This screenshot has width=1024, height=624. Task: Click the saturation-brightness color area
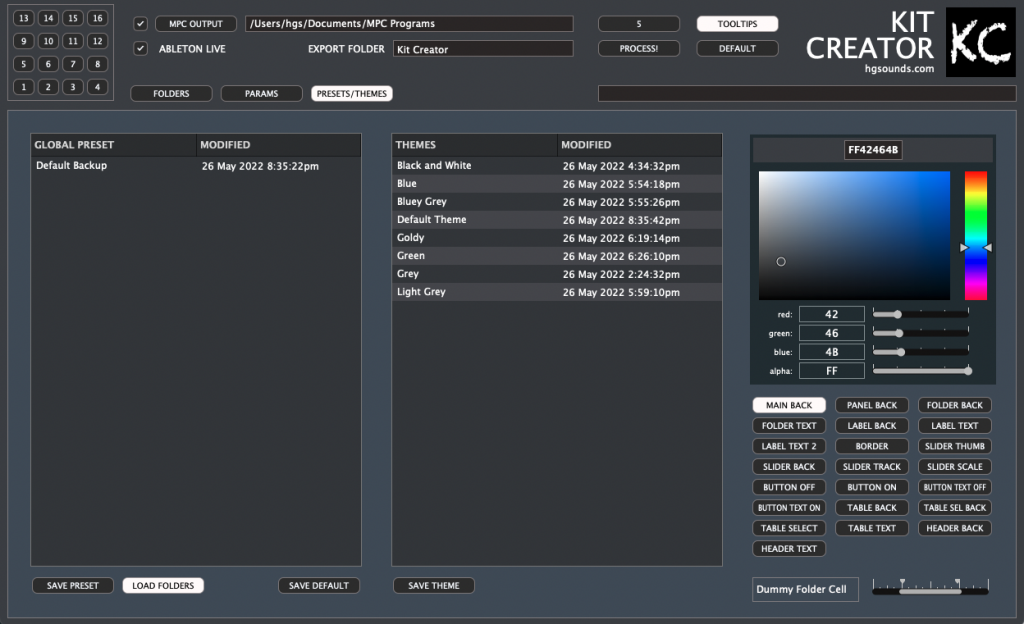[x=854, y=236]
